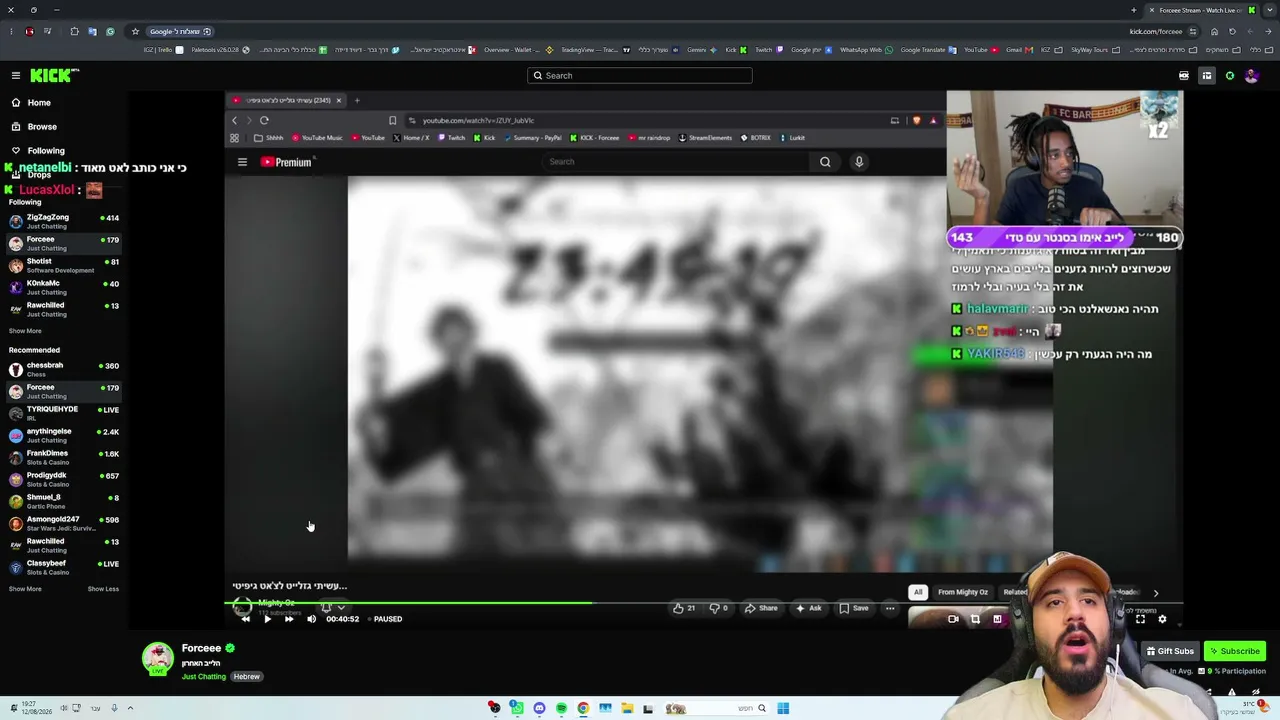Click the chips scroll-right arrow on YouTube
1280x720 pixels.
1156,593
